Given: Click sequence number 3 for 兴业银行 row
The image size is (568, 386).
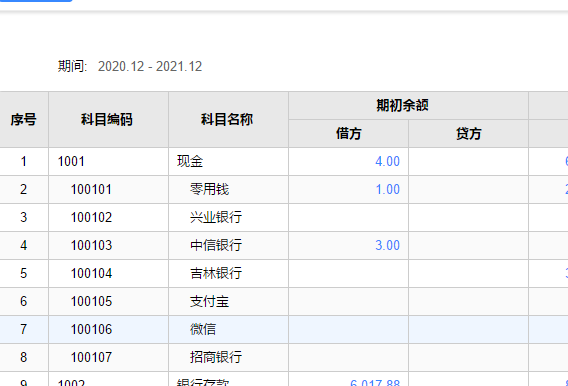Looking at the screenshot, I should click(x=24, y=218).
